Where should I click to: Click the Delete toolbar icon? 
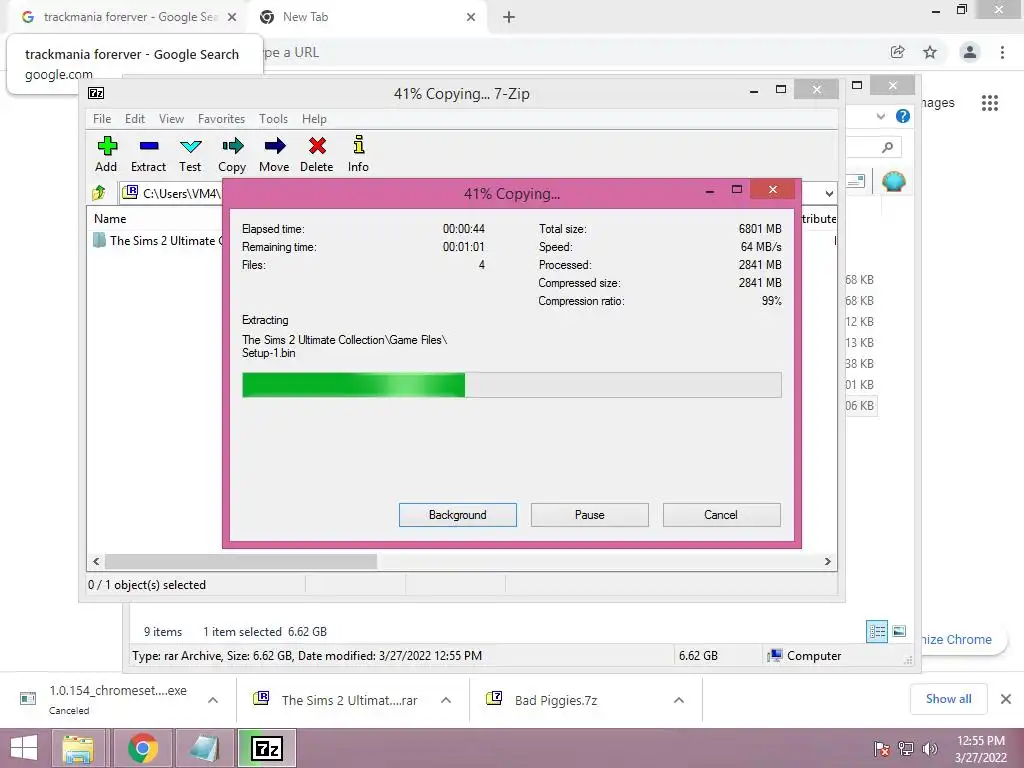click(x=317, y=146)
